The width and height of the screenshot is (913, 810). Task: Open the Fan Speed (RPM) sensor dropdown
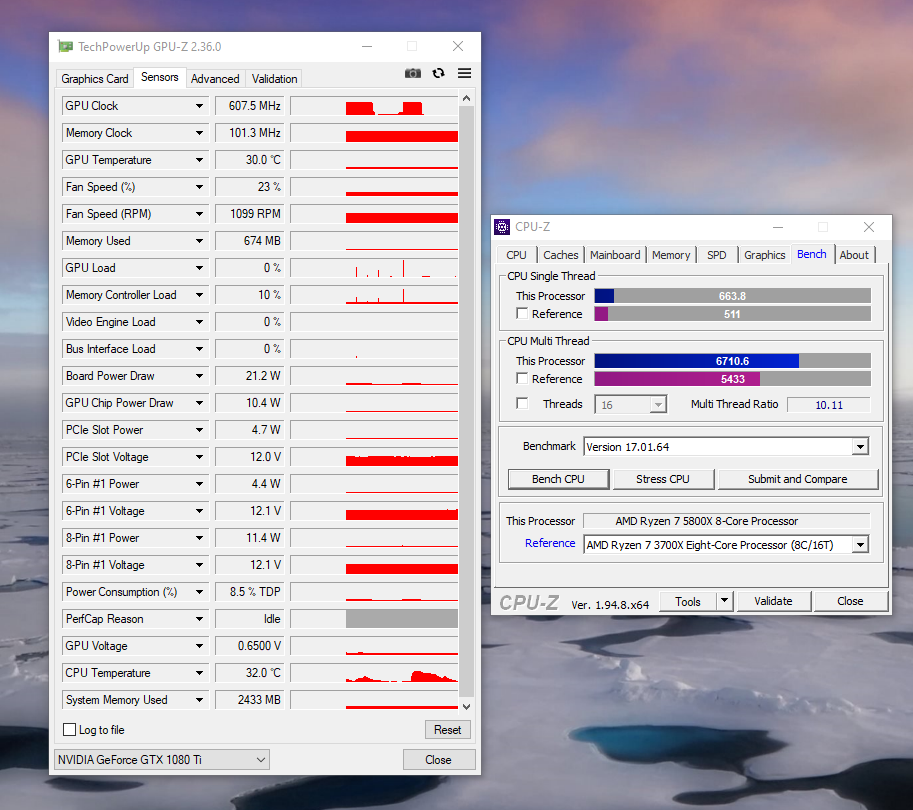(x=199, y=214)
